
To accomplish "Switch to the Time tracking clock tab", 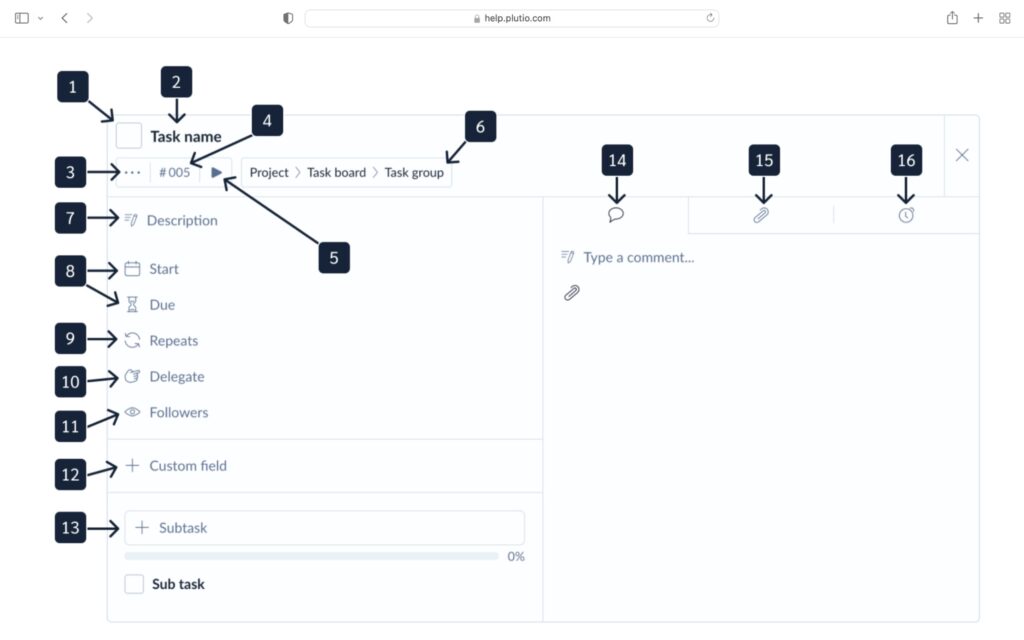I will click(905, 213).
